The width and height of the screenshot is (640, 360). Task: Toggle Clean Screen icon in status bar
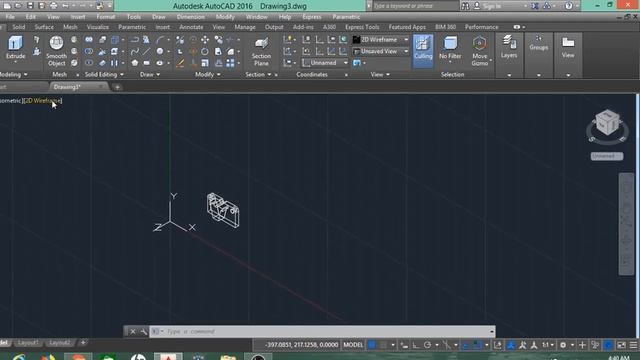(x=621, y=345)
